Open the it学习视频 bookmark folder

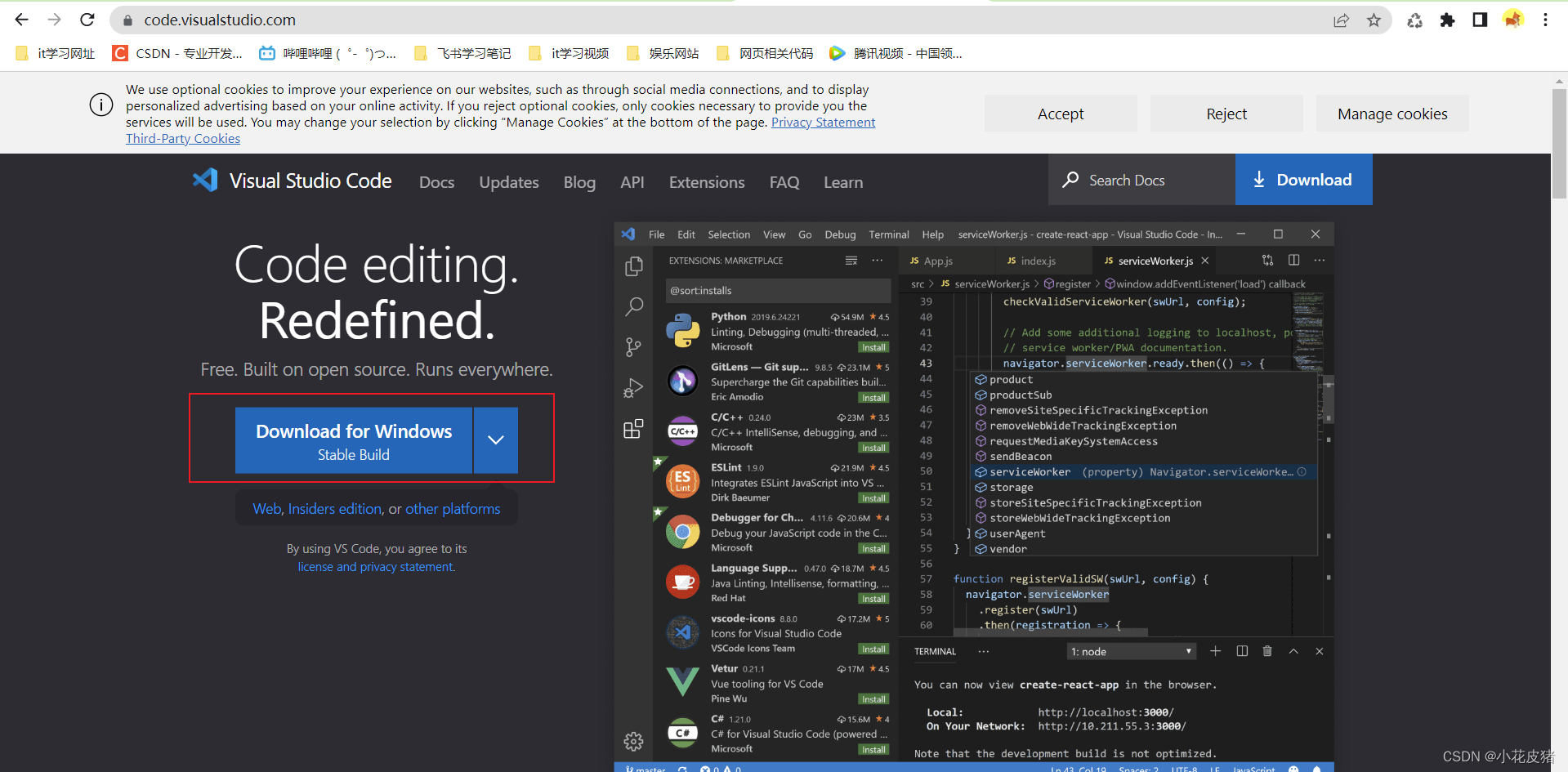569,53
